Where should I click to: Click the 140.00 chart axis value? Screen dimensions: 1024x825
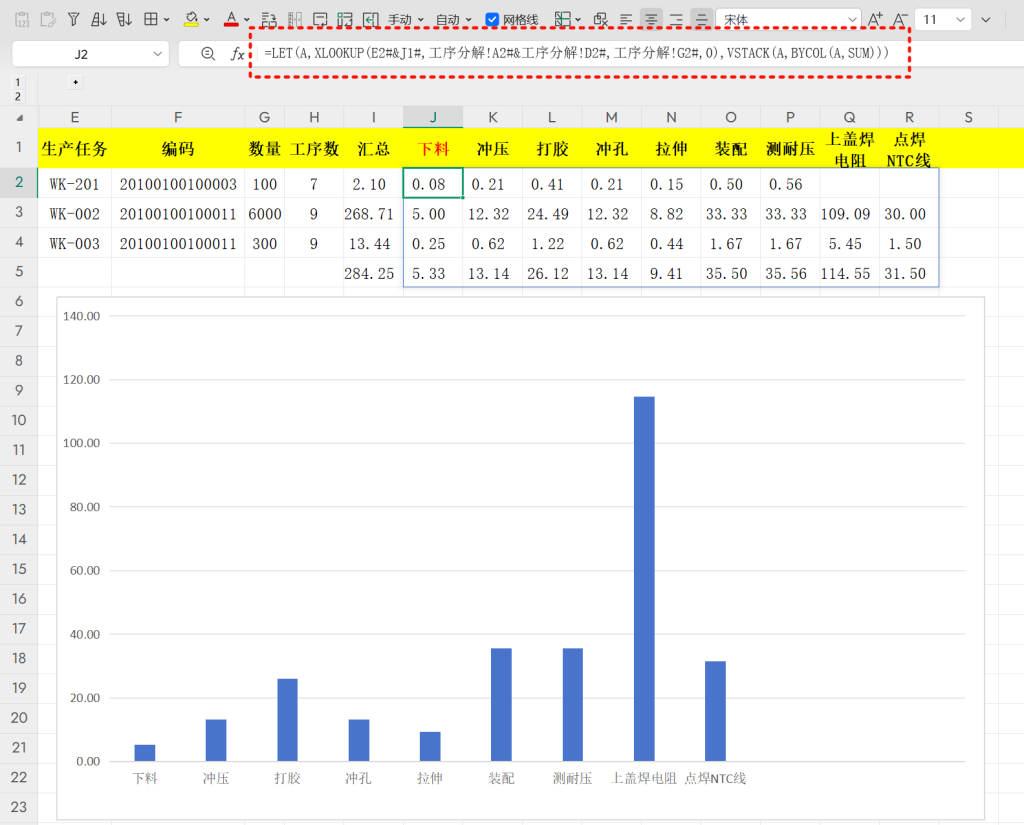pyautogui.click(x=82, y=316)
